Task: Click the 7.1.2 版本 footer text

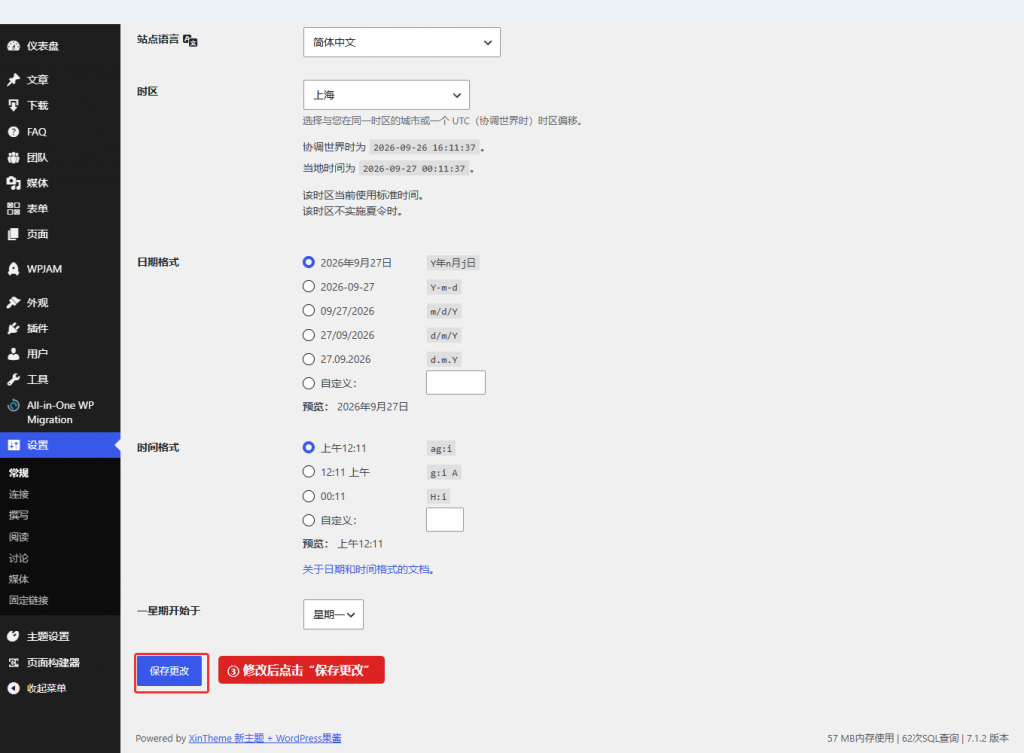Action: 987,738
